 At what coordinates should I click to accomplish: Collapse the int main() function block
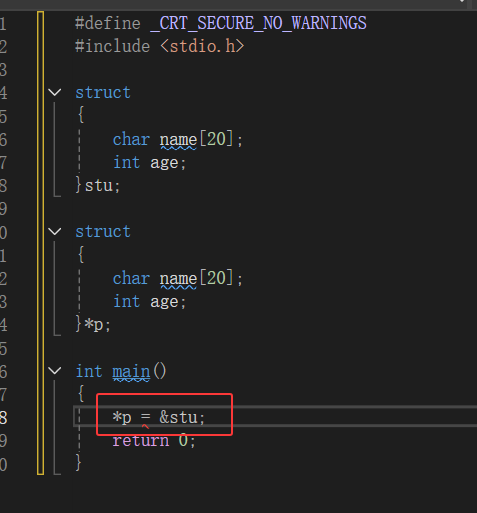tap(55, 371)
